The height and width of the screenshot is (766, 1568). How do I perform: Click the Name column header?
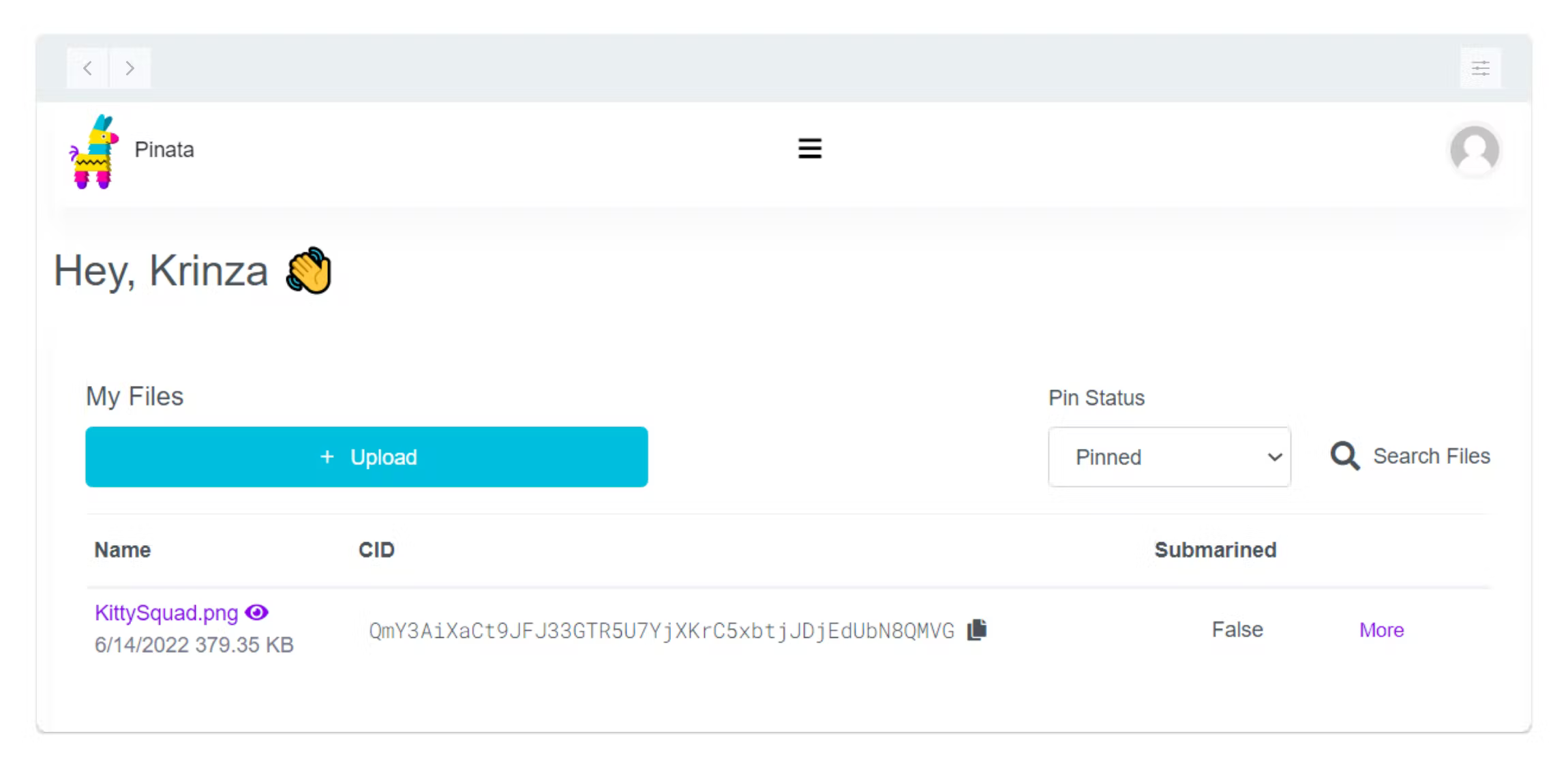tap(123, 550)
